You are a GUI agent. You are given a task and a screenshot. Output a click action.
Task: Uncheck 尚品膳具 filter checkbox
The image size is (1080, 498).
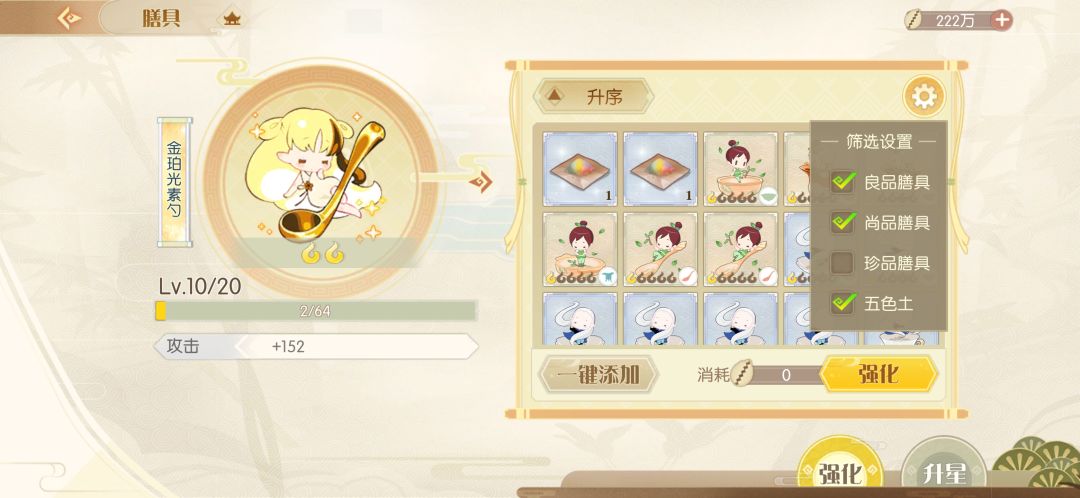(843, 222)
